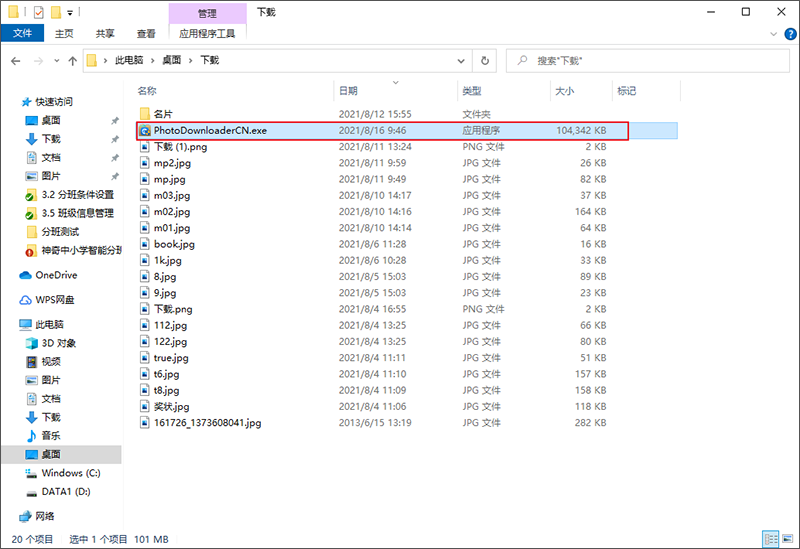
Task: Sort files by the 大小 column header
Action: click(x=564, y=91)
